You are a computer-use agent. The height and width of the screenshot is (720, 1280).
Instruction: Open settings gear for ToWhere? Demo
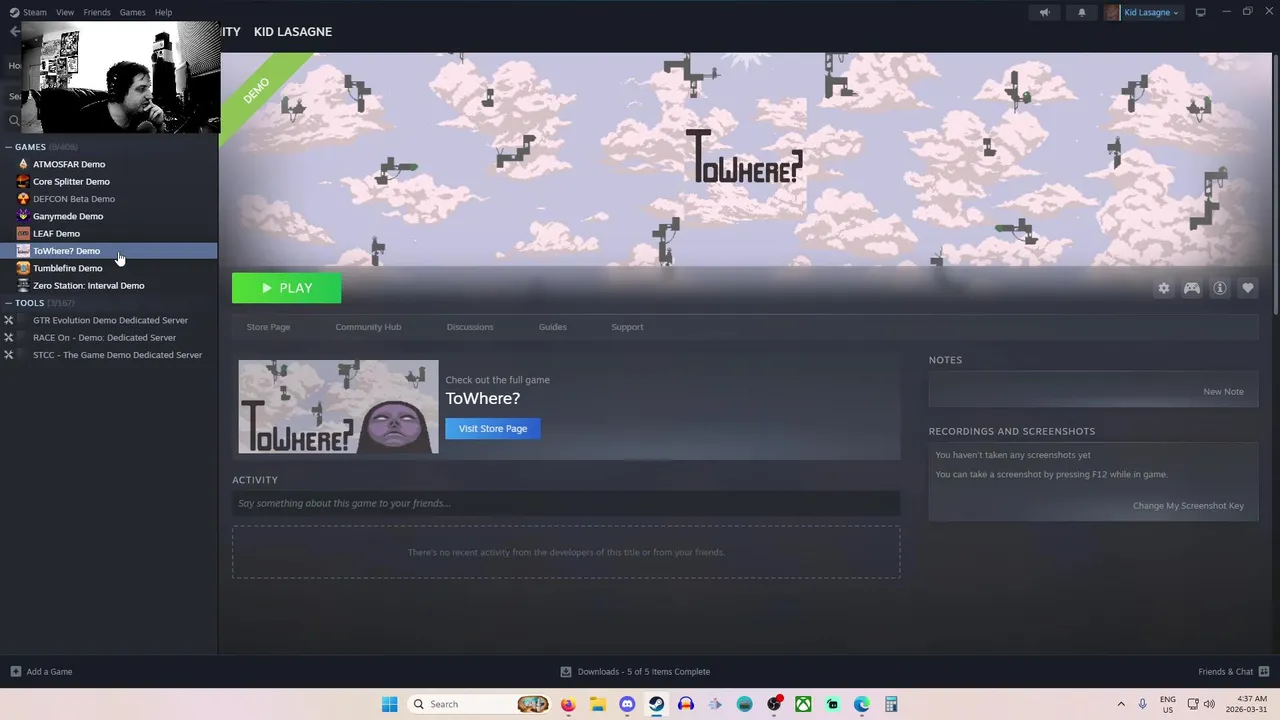click(x=1163, y=288)
